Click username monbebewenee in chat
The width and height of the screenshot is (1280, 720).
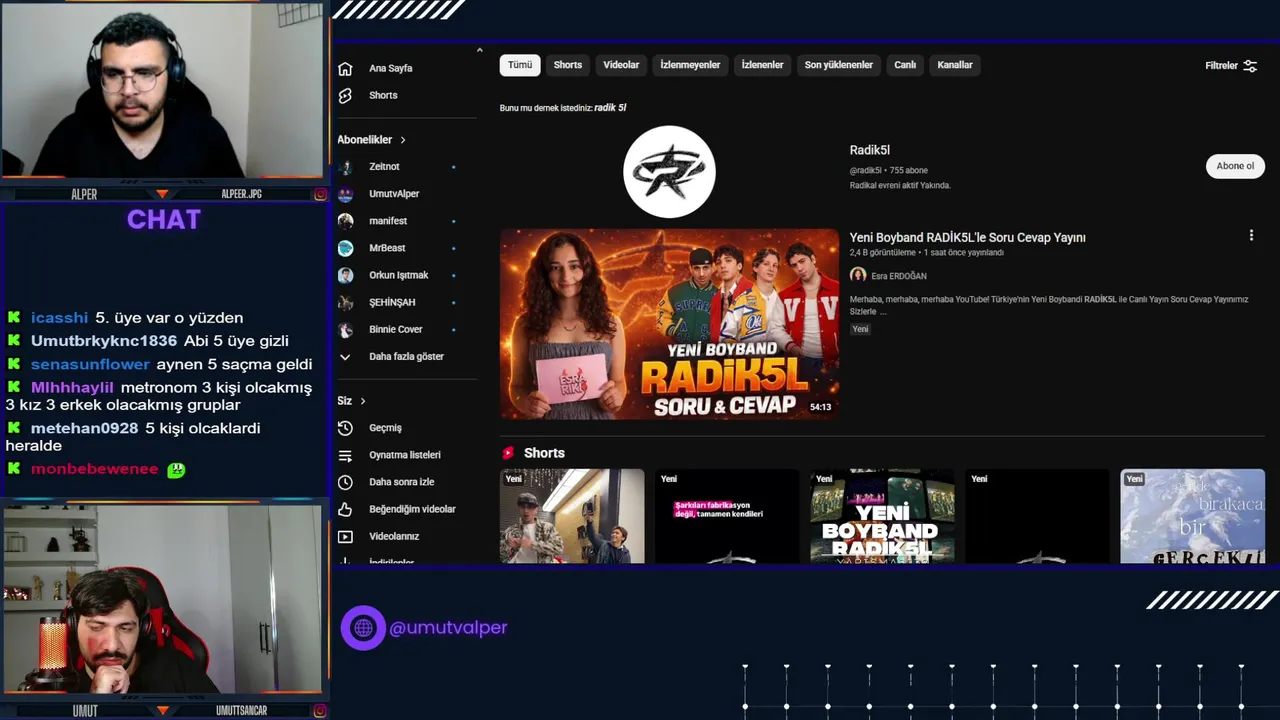tap(94, 469)
